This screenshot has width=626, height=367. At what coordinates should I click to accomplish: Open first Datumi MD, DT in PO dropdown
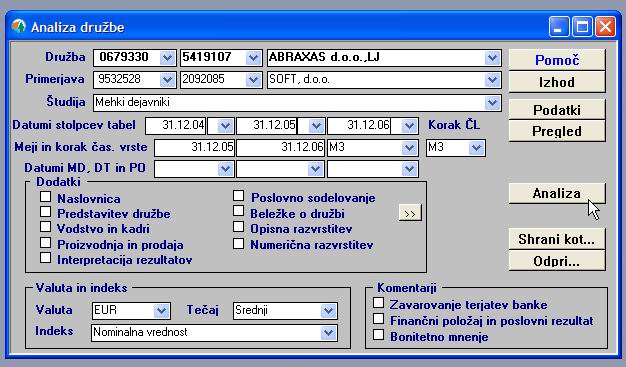coord(226,169)
